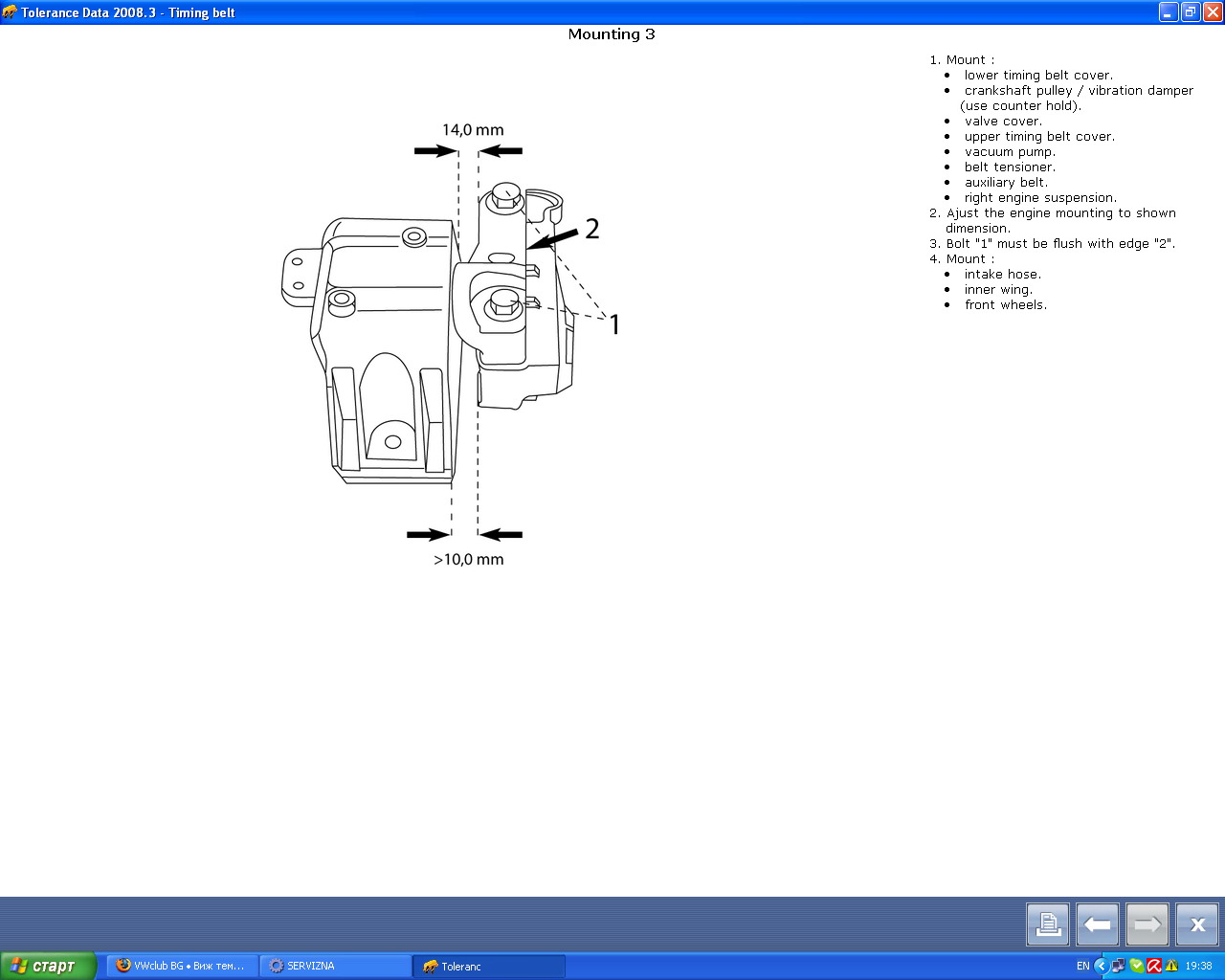This screenshot has width=1225, height=980.
Task: Close the window via title bar X
Action: pos(1212,12)
